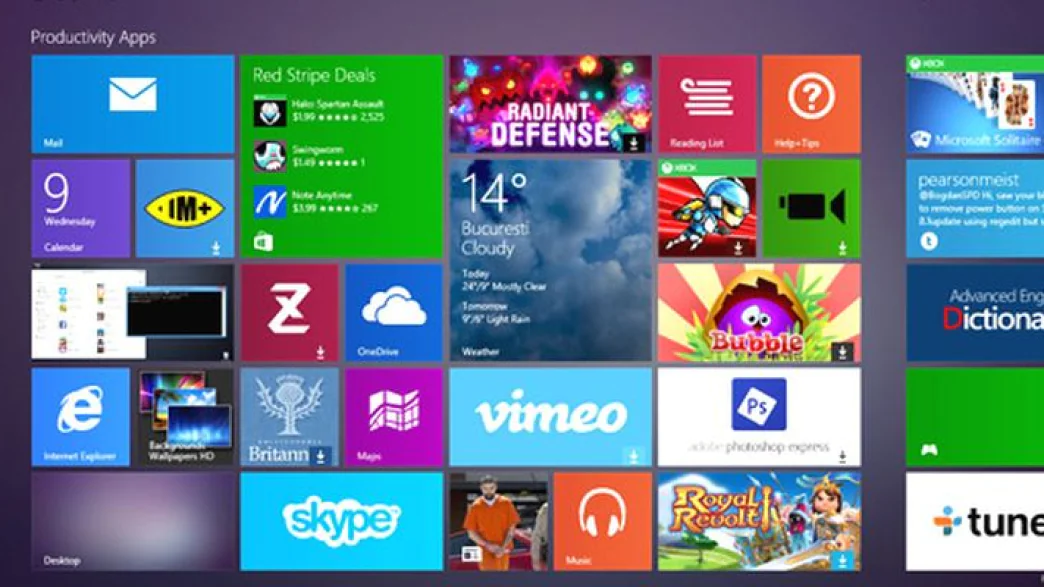The image size is (1044, 587).
Task: Click the Productivity Apps group heading
Action: tap(93, 37)
